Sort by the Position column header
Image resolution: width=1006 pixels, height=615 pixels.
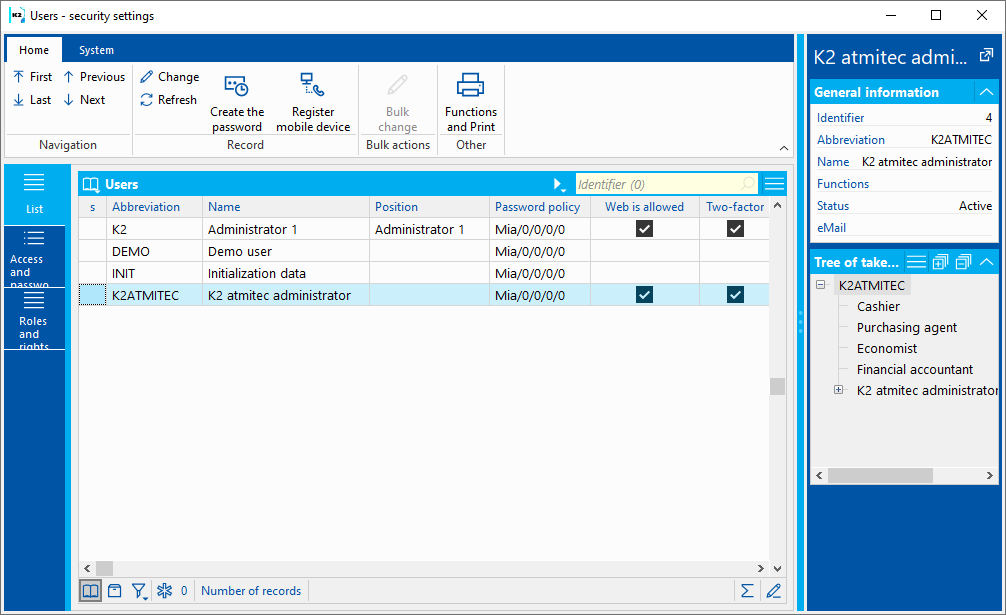[429, 207]
